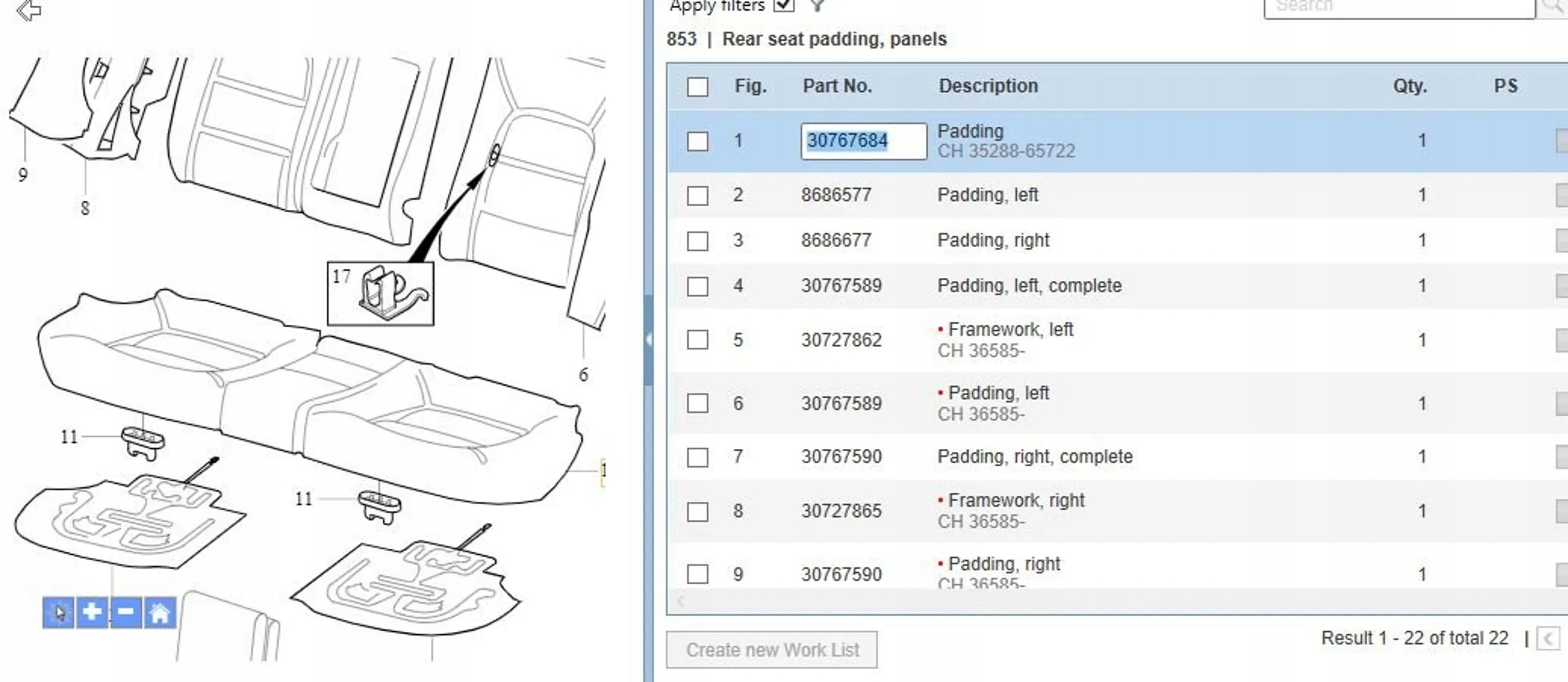This screenshot has width=1568, height=682.
Task: Click the Search input field
Action: pyautogui.click(x=1399, y=7)
